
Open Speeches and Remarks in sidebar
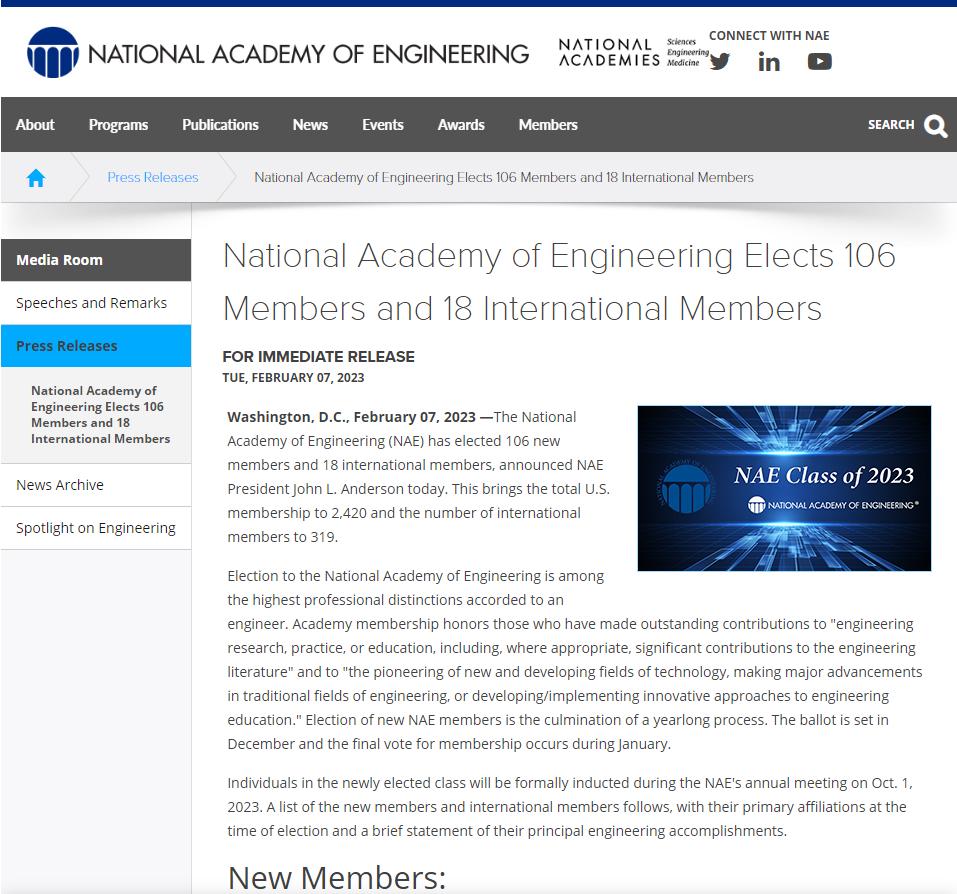tap(91, 303)
